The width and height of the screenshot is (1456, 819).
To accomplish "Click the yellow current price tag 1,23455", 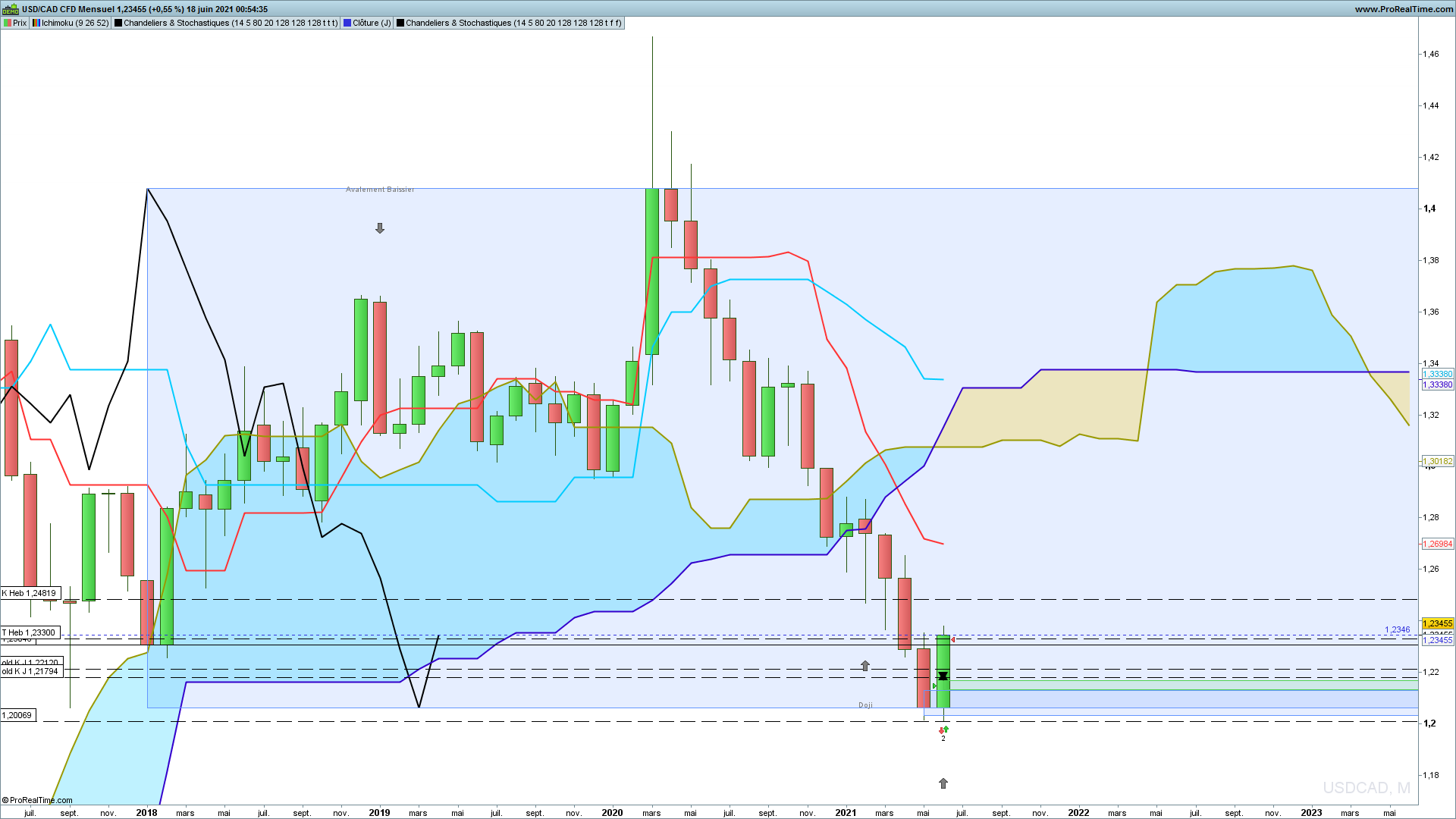I will coord(1437,623).
